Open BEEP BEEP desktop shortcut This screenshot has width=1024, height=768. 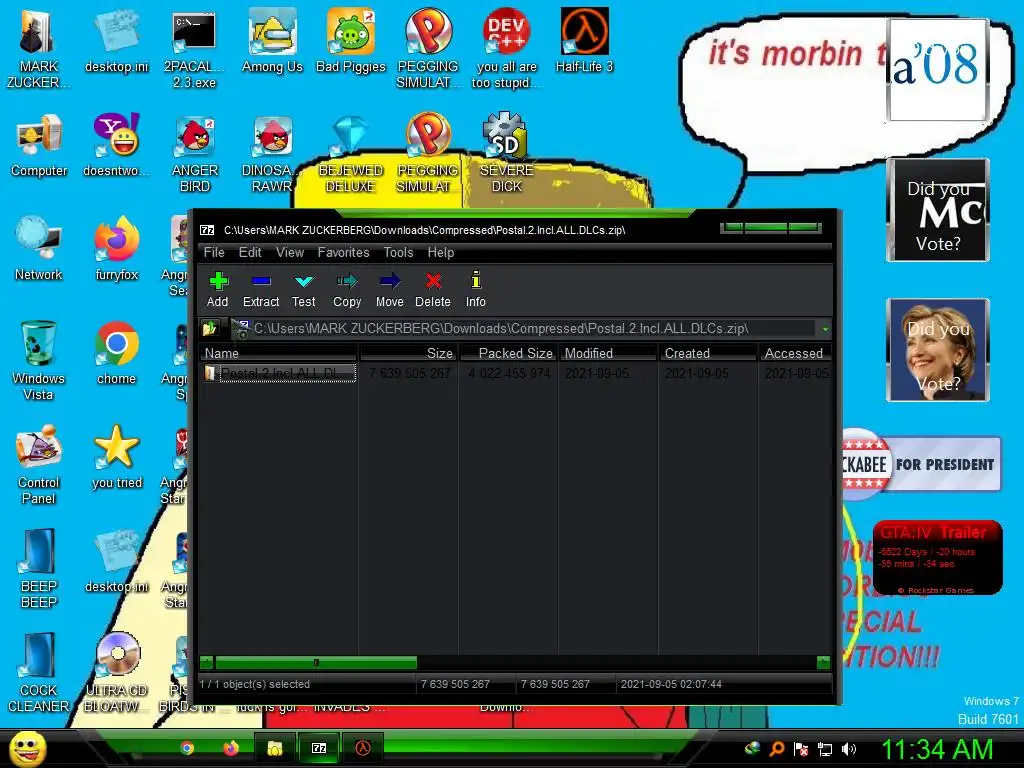tap(39, 568)
